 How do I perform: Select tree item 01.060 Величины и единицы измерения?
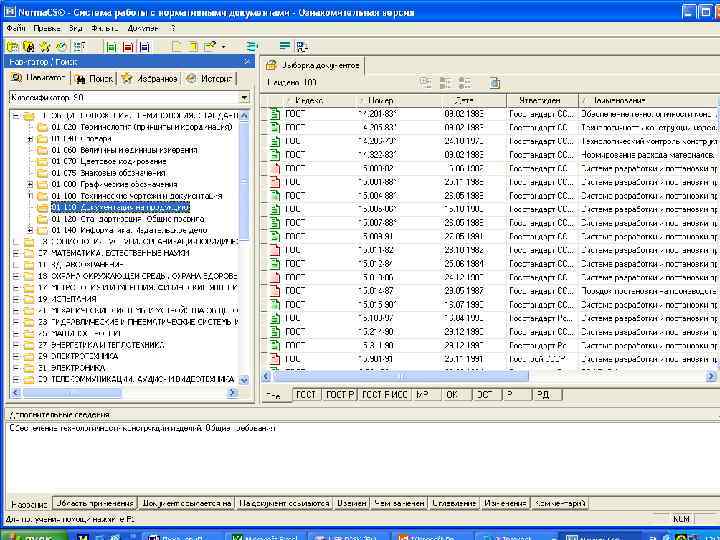[124, 150]
